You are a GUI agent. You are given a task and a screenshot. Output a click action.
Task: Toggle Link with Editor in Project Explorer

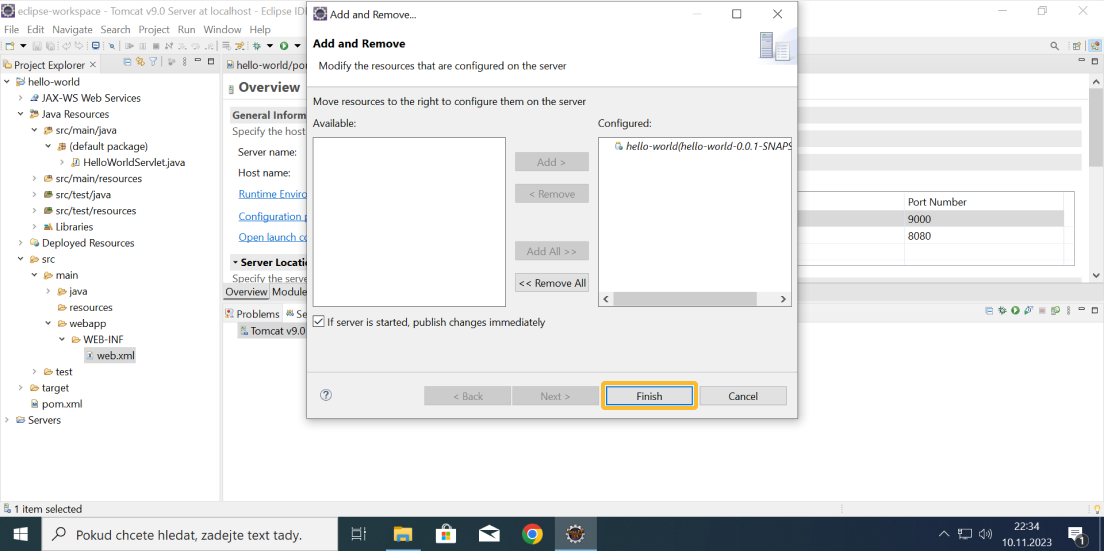[140, 62]
